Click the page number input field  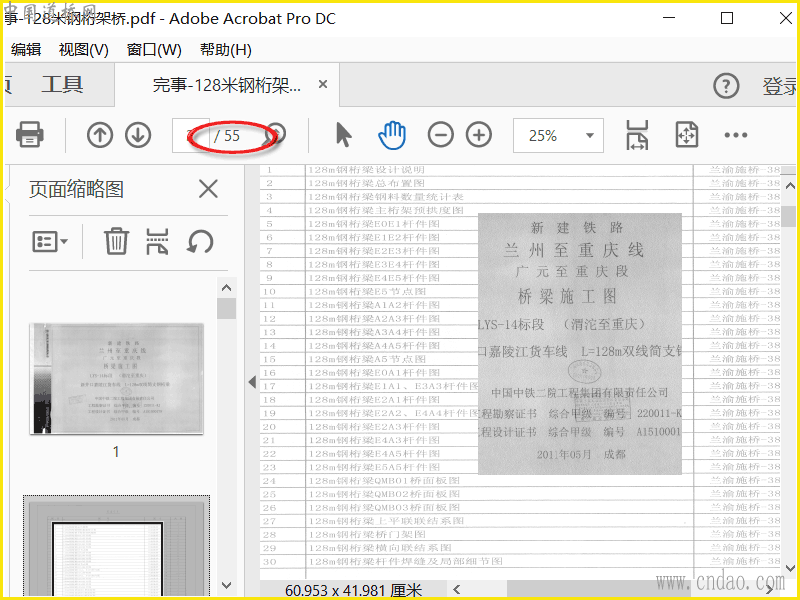click(191, 135)
